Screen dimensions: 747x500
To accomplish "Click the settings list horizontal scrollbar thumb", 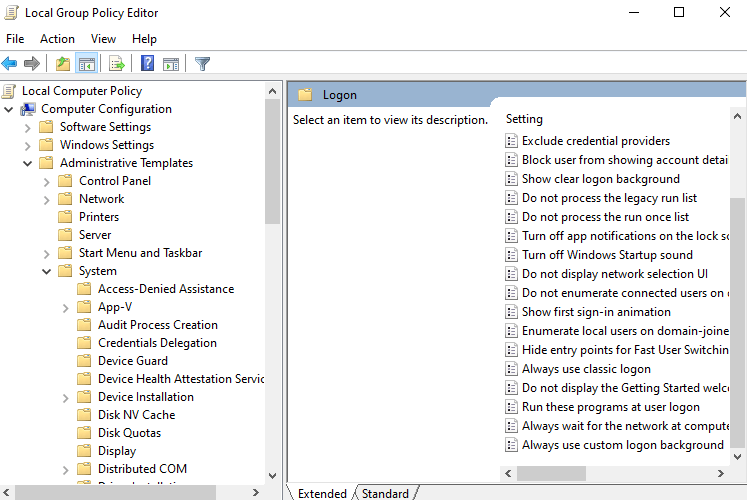I will coord(551,473).
